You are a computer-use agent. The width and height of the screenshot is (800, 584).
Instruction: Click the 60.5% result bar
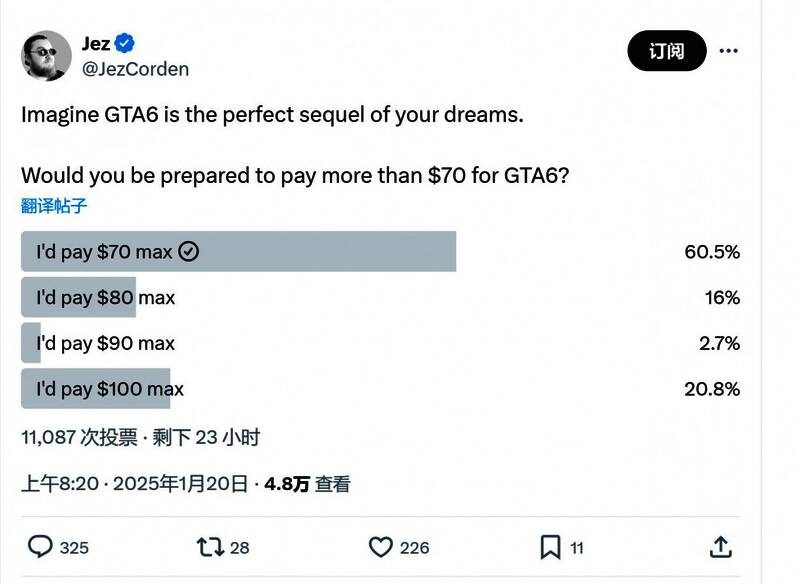click(x=238, y=252)
